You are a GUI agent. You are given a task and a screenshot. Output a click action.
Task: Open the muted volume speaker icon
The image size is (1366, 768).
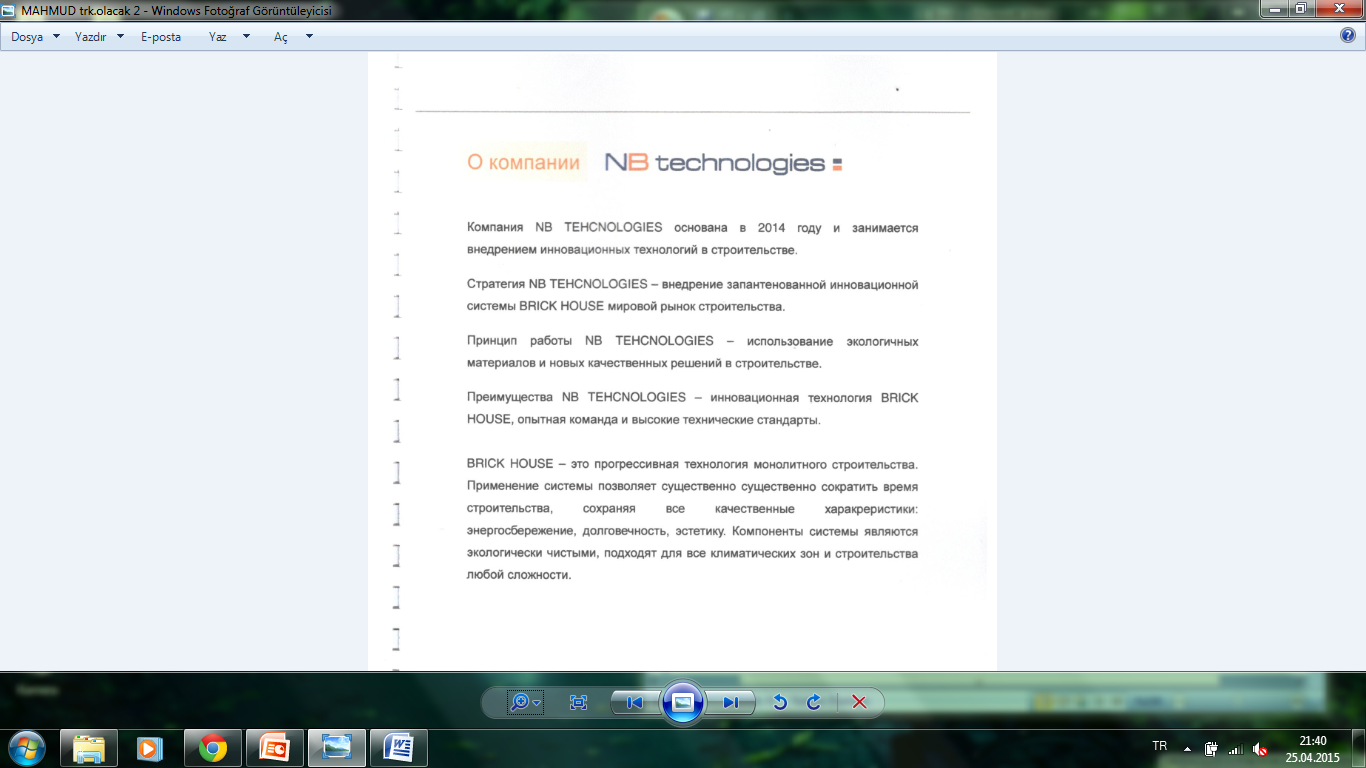click(1260, 748)
